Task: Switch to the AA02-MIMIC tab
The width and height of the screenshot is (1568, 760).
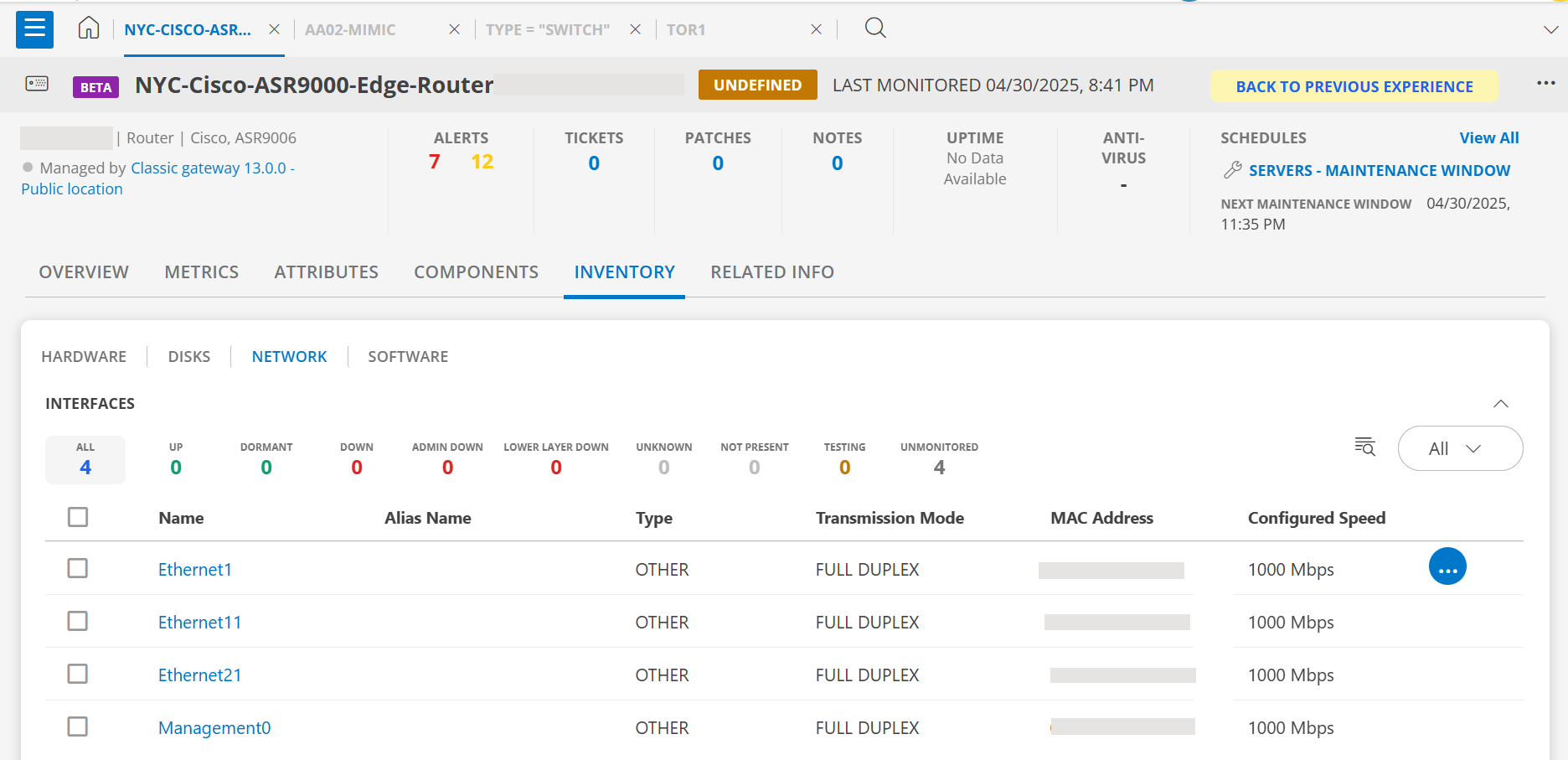Action: pyautogui.click(x=350, y=30)
